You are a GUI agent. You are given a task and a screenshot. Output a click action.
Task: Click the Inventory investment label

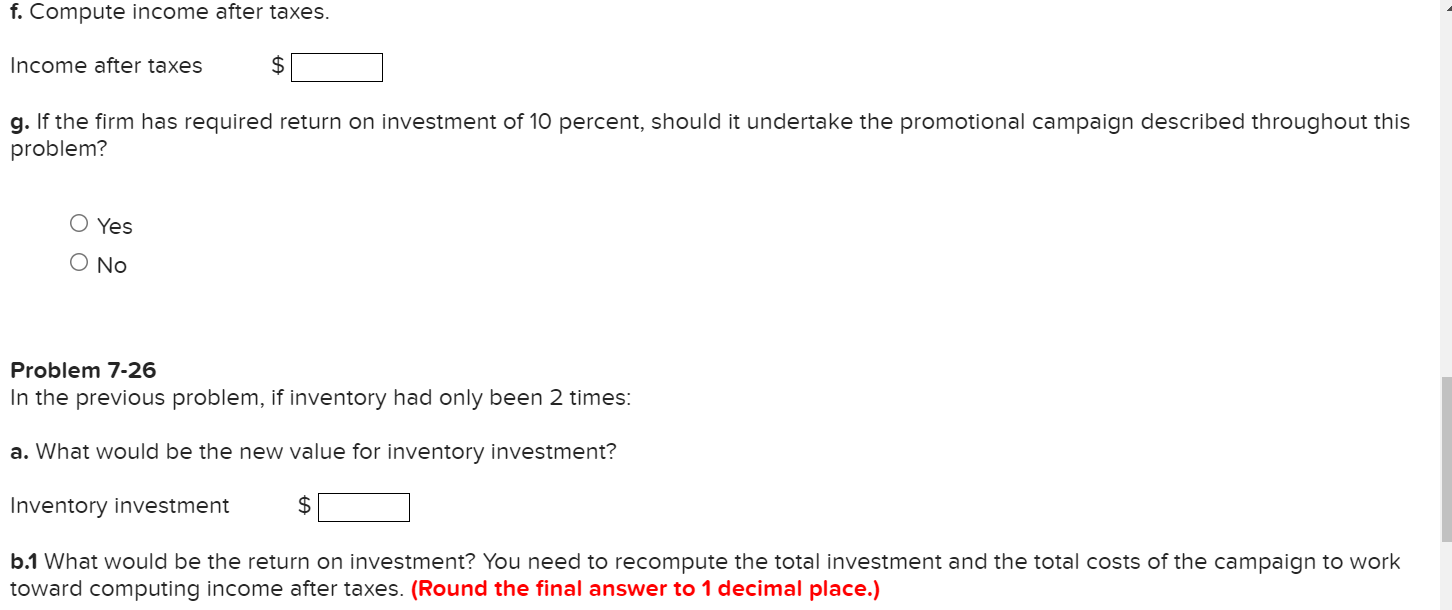118,505
